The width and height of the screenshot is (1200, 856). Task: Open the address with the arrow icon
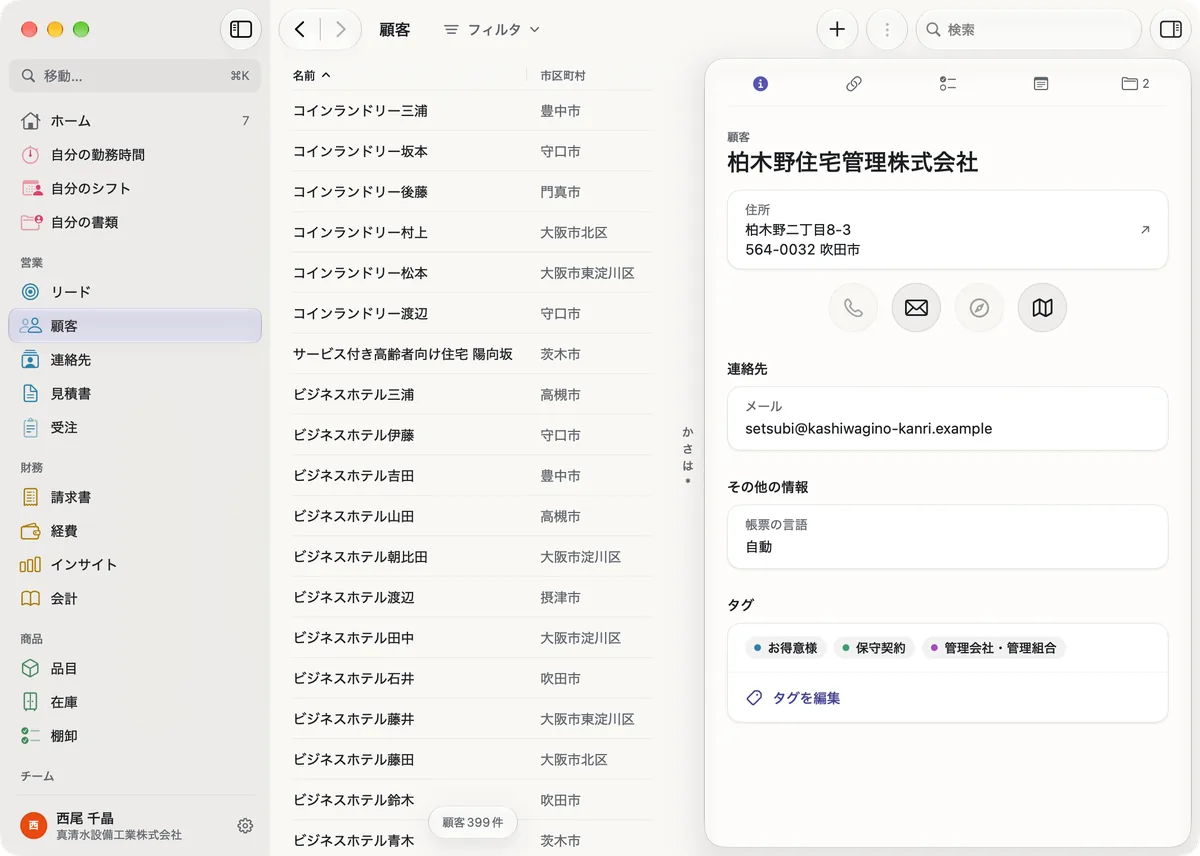pyautogui.click(x=1145, y=230)
